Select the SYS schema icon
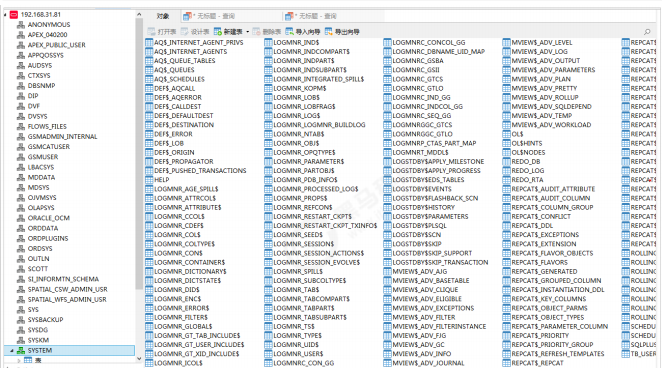The width and height of the screenshot is (662, 368). 21,309
